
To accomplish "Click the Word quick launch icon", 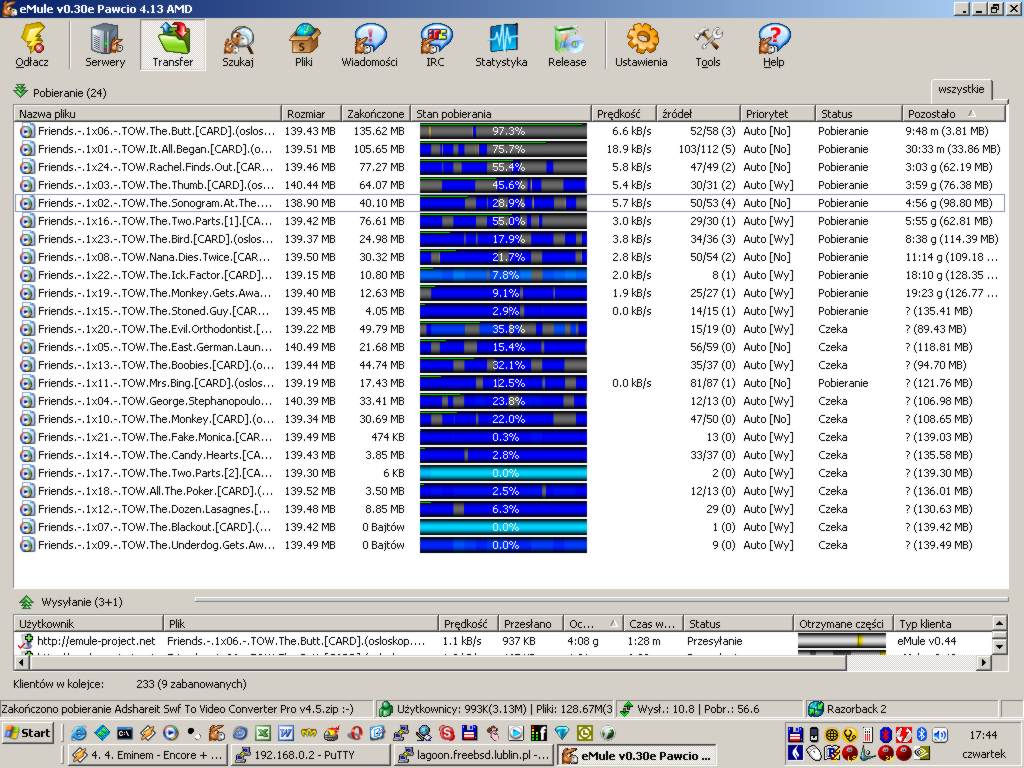I will (x=286, y=733).
